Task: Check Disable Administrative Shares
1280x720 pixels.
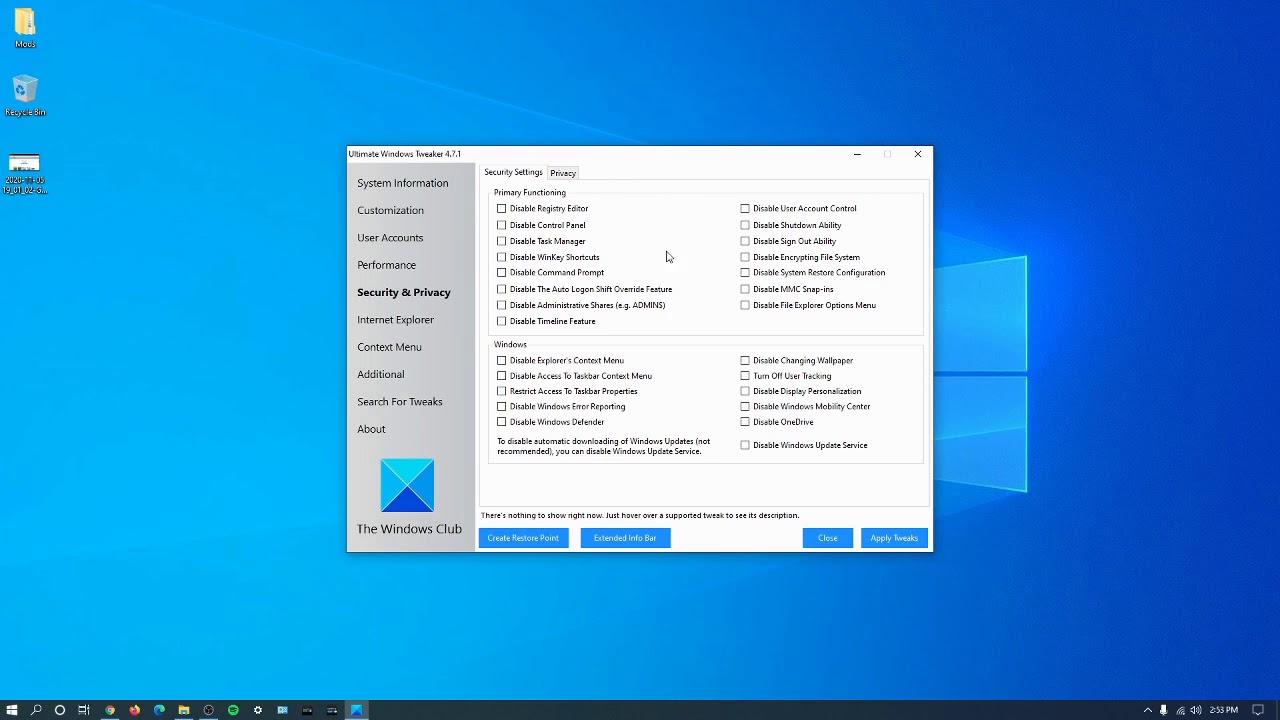Action: click(502, 305)
